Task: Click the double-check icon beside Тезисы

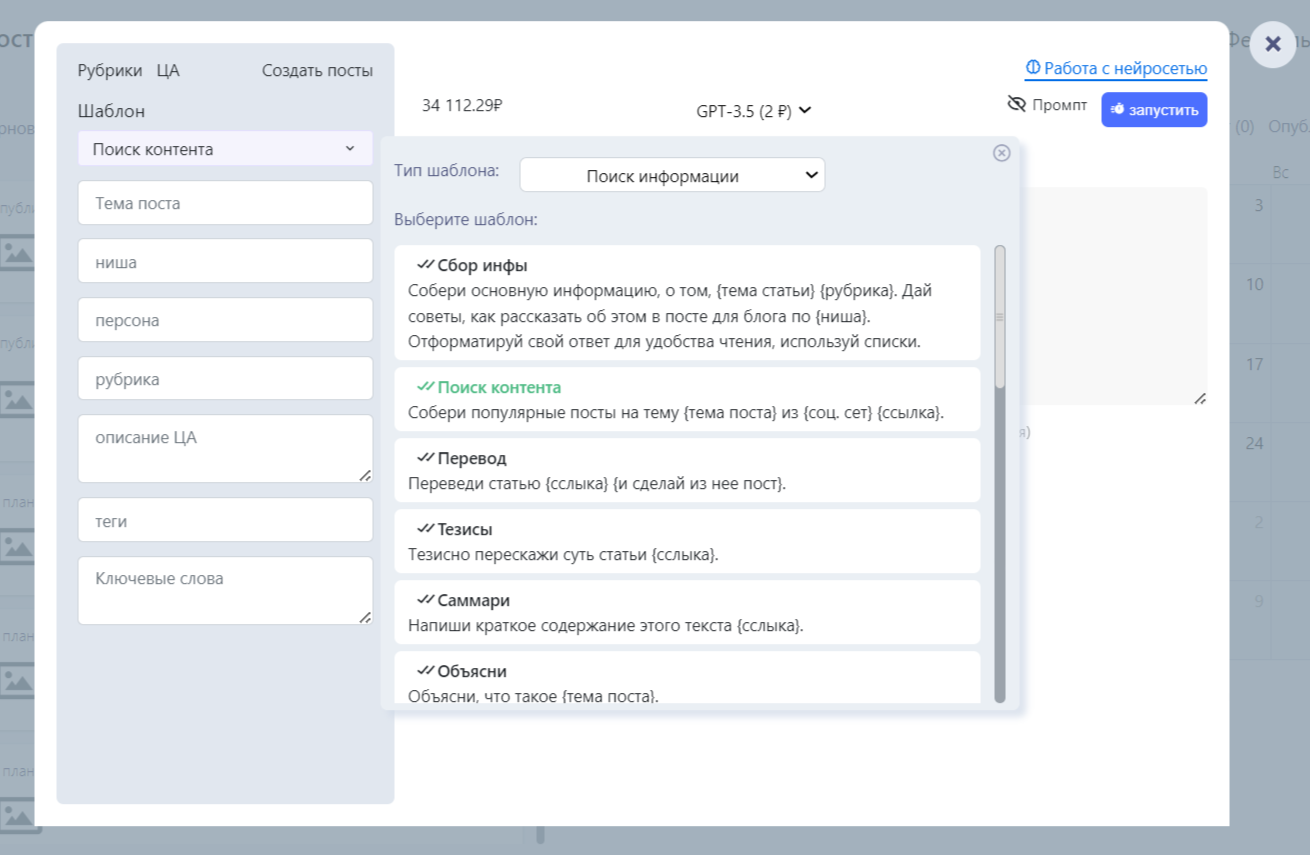Action: pyautogui.click(x=426, y=529)
